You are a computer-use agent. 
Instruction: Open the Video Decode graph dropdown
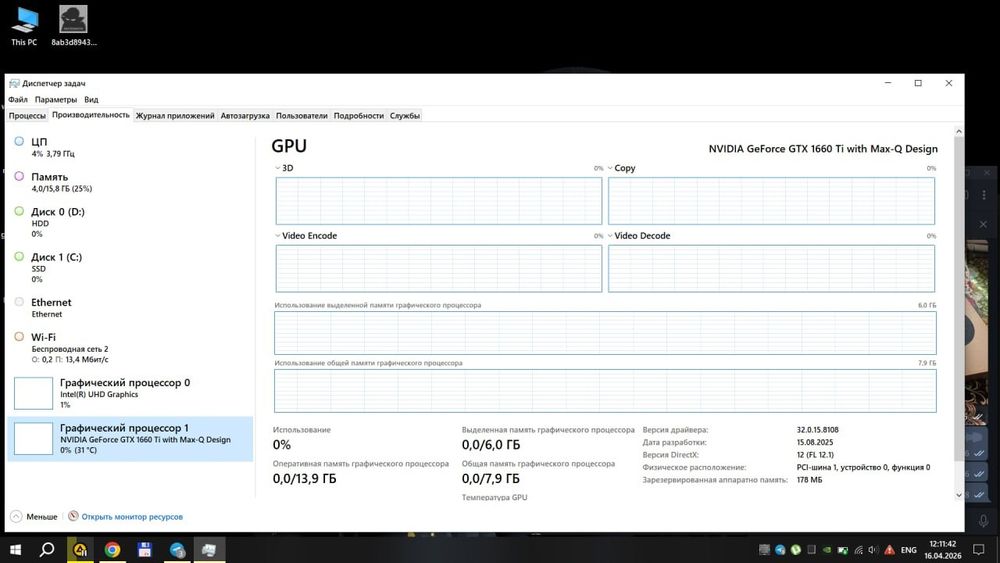click(610, 236)
